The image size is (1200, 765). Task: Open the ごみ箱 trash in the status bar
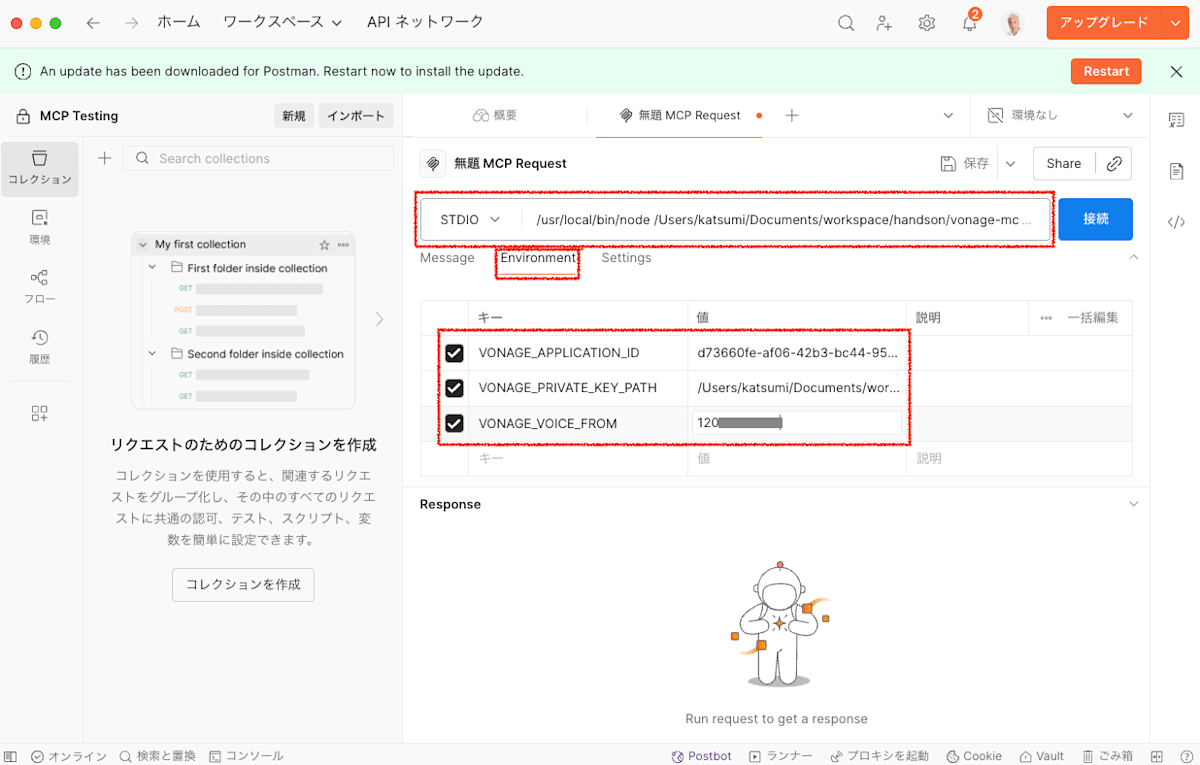pyautogui.click(x=1107, y=756)
